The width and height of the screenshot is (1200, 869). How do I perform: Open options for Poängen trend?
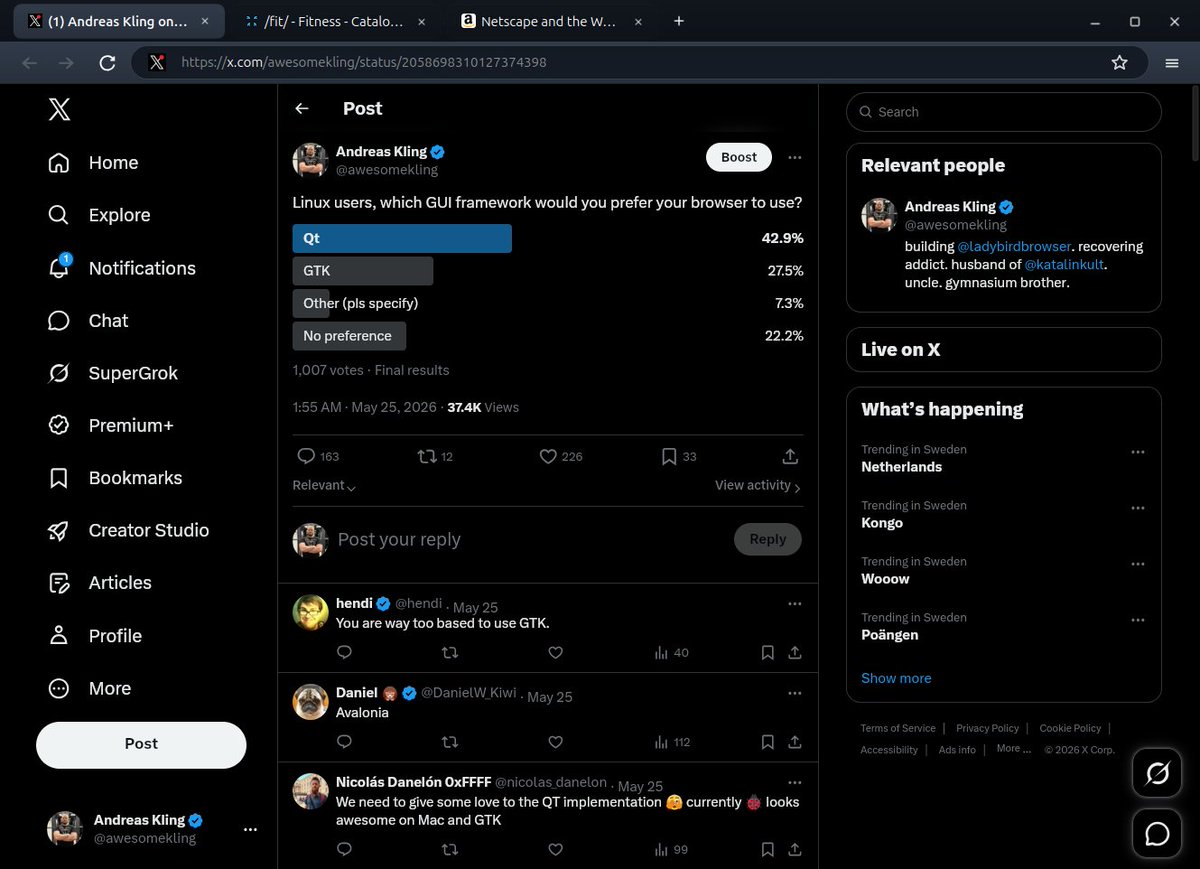click(x=1138, y=620)
